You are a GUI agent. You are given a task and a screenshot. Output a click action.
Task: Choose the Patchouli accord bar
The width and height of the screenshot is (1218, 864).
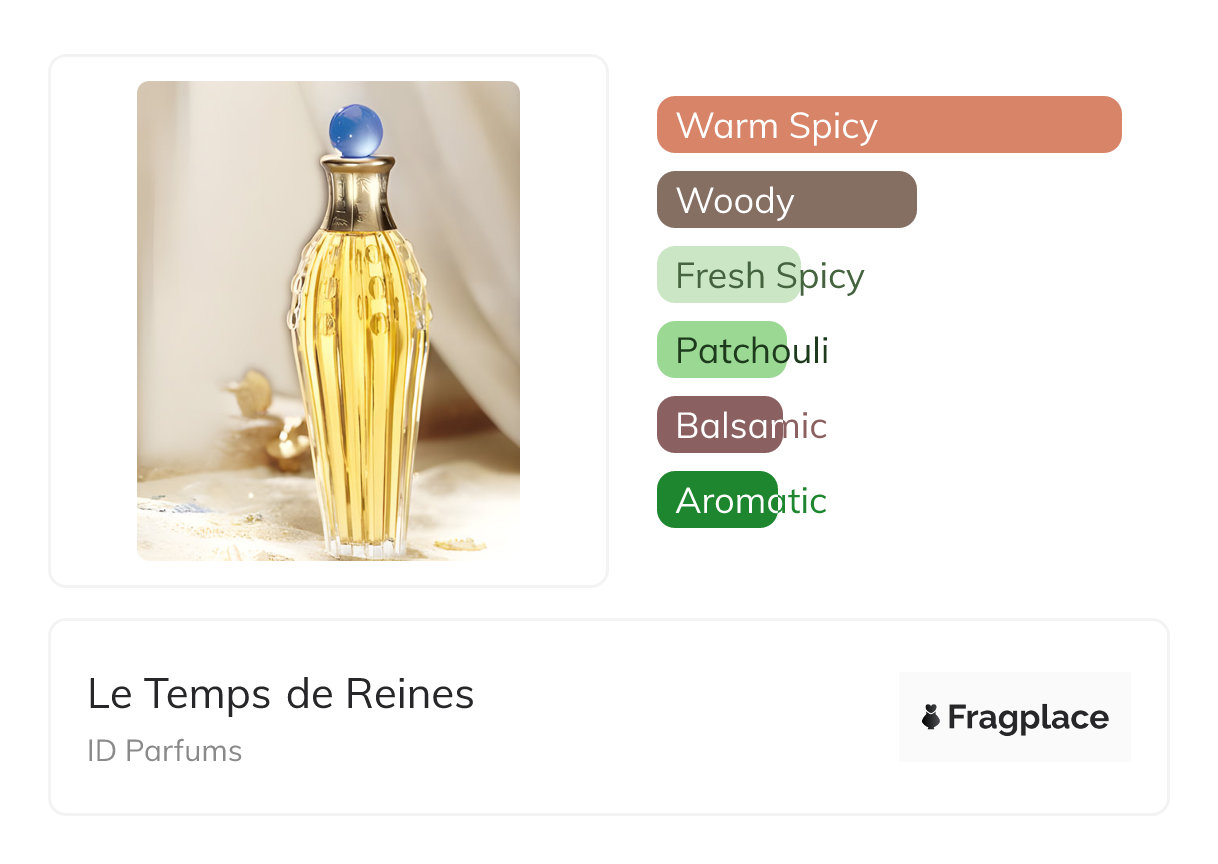click(x=721, y=350)
